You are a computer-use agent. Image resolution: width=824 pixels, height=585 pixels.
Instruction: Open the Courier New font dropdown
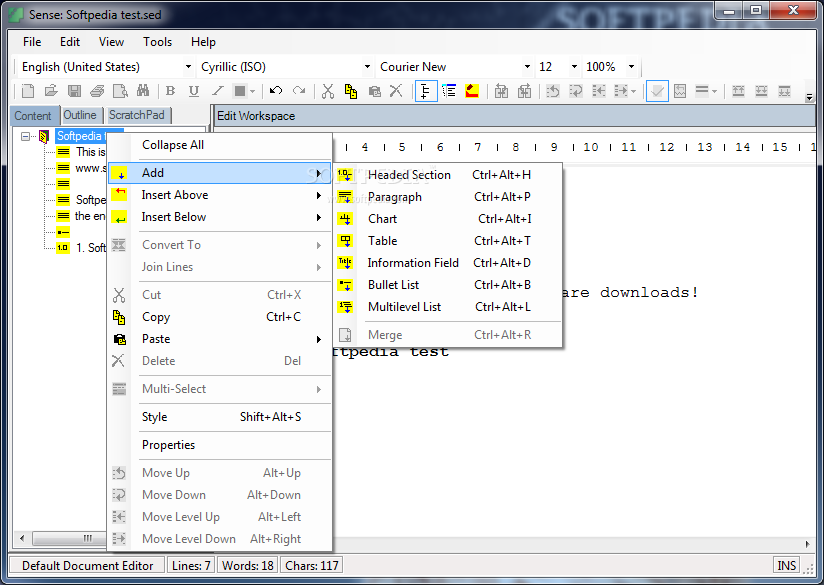(527, 67)
